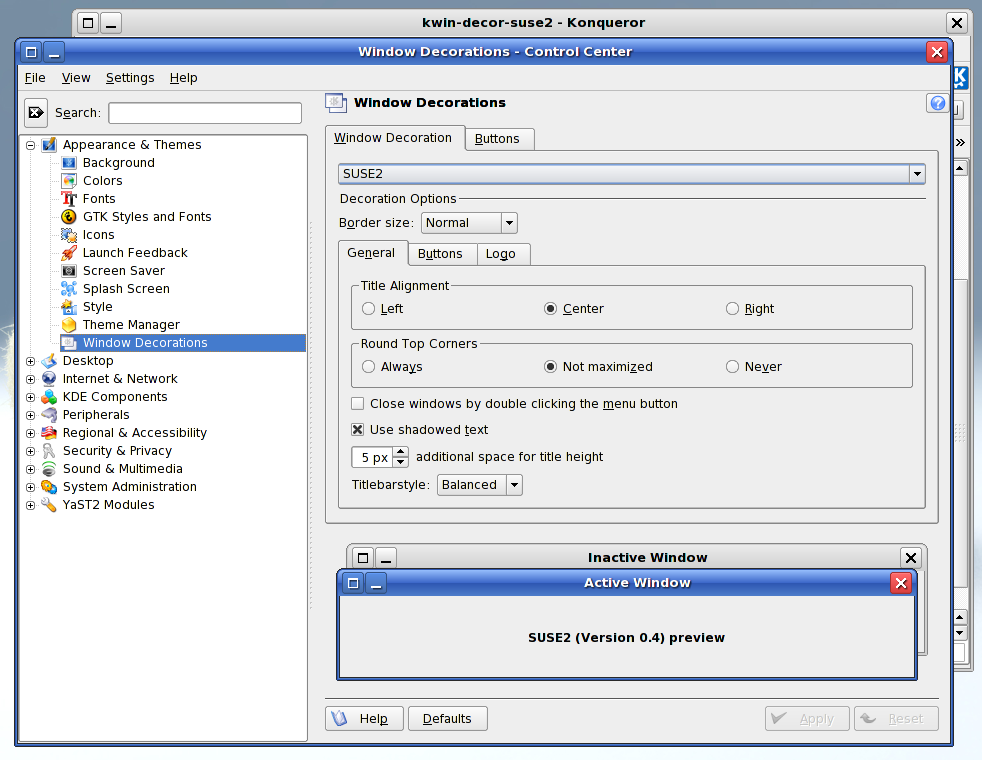Click the Peripherals category icon
The height and width of the screenshot is (760, 982).
click(x=49, y=415)
